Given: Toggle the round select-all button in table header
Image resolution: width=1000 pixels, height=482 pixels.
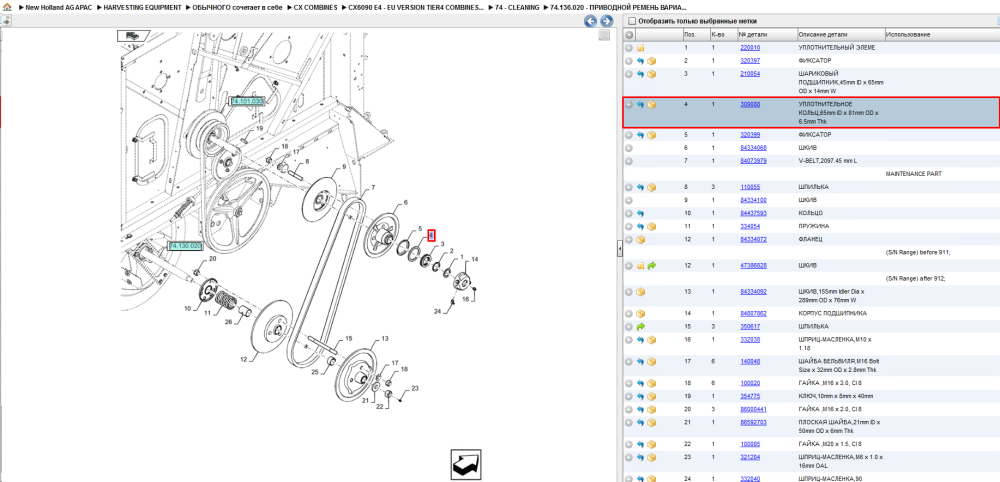Looking at the screenshot, I should 629,34.
